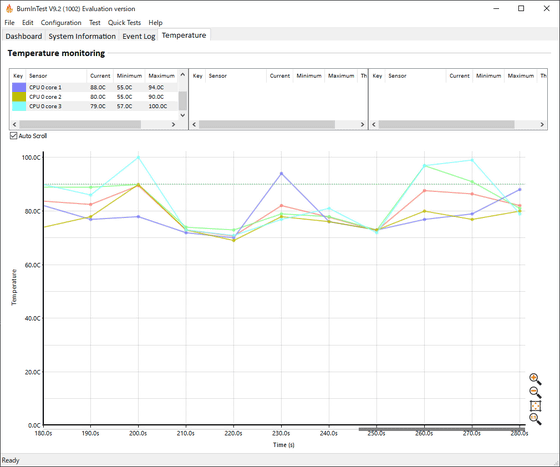Open the Test menu
The image size is (560, 467).
[x=95, y=22]
